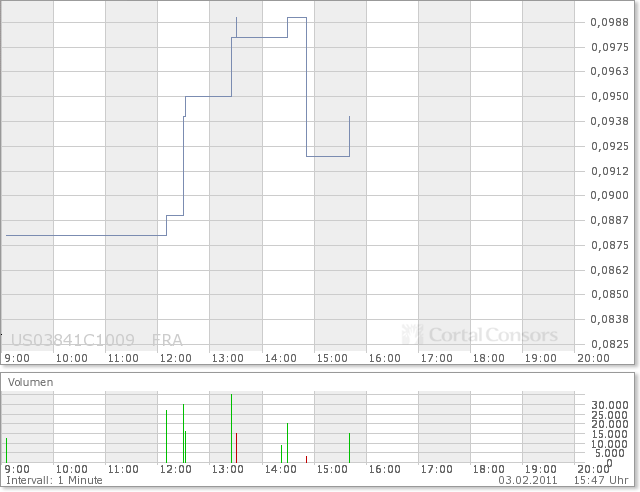
Task: Click the 0,0862 price axis label
Action: (609, 270)
